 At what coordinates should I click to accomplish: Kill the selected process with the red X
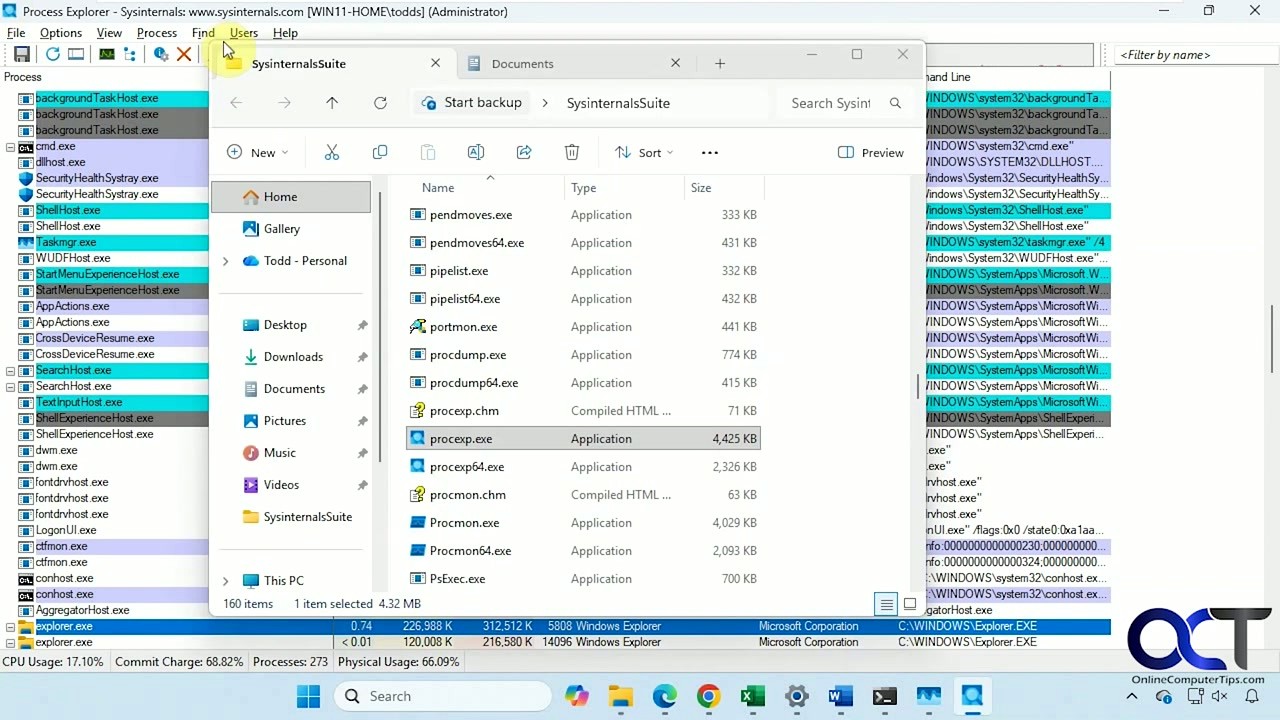pos(184,54)
